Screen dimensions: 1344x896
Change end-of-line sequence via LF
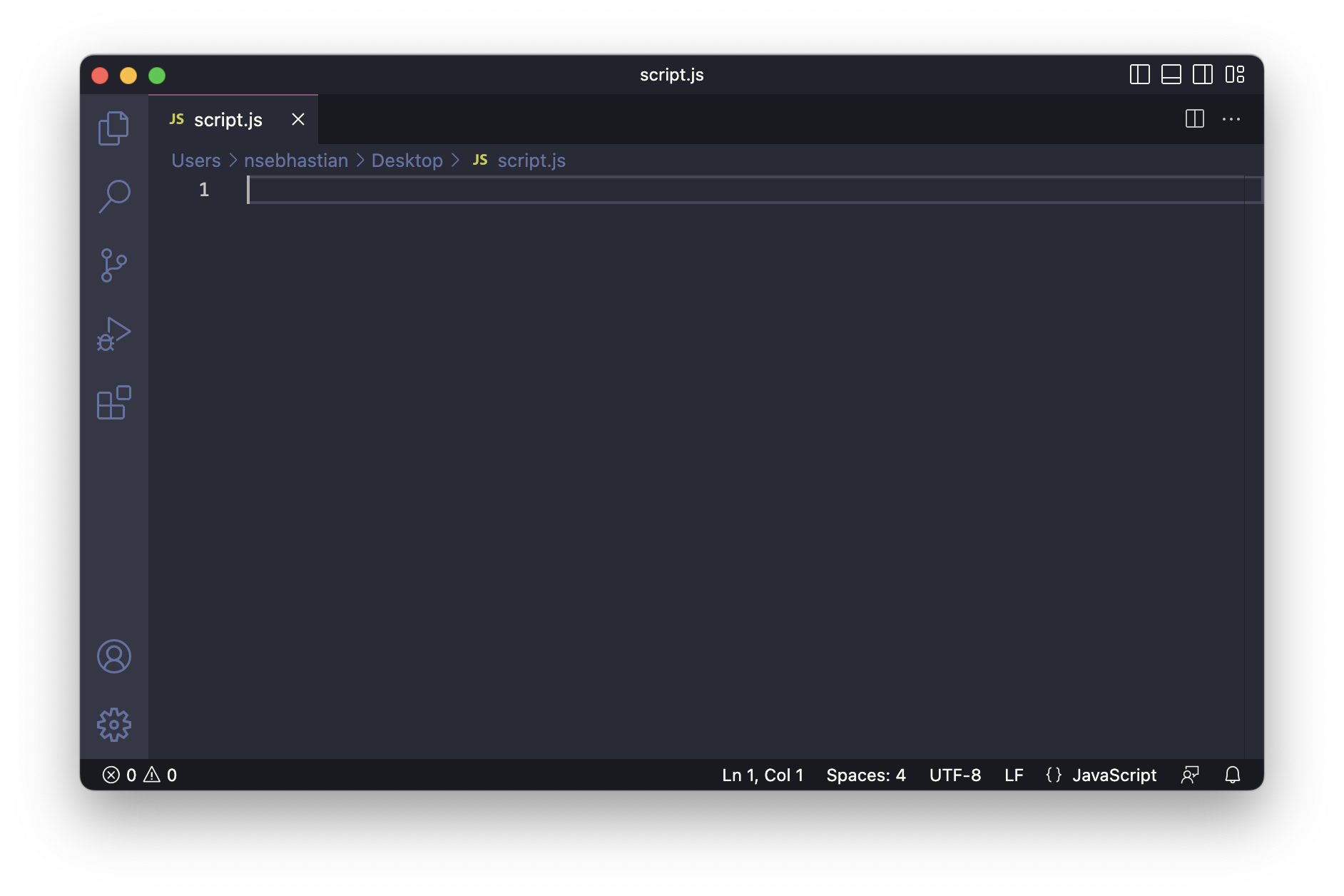[x=1014, y=775]
